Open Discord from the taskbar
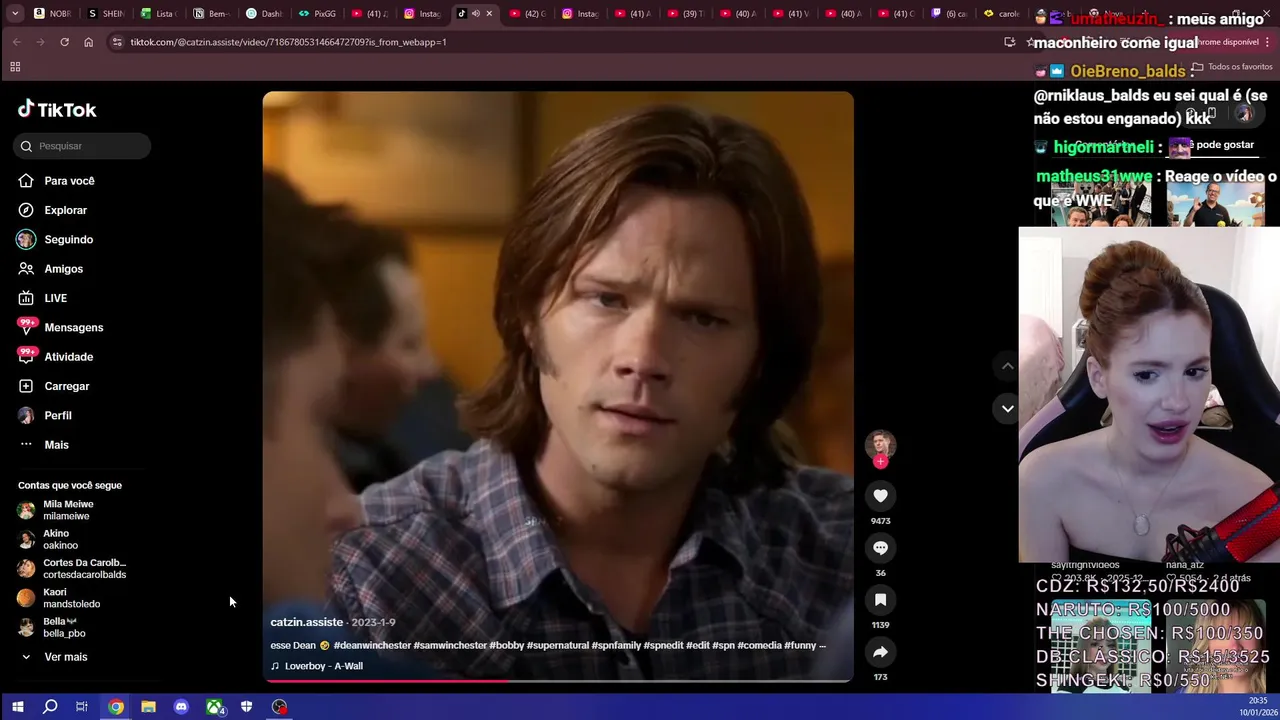1280x720 pixels. (x=181, y=707)
